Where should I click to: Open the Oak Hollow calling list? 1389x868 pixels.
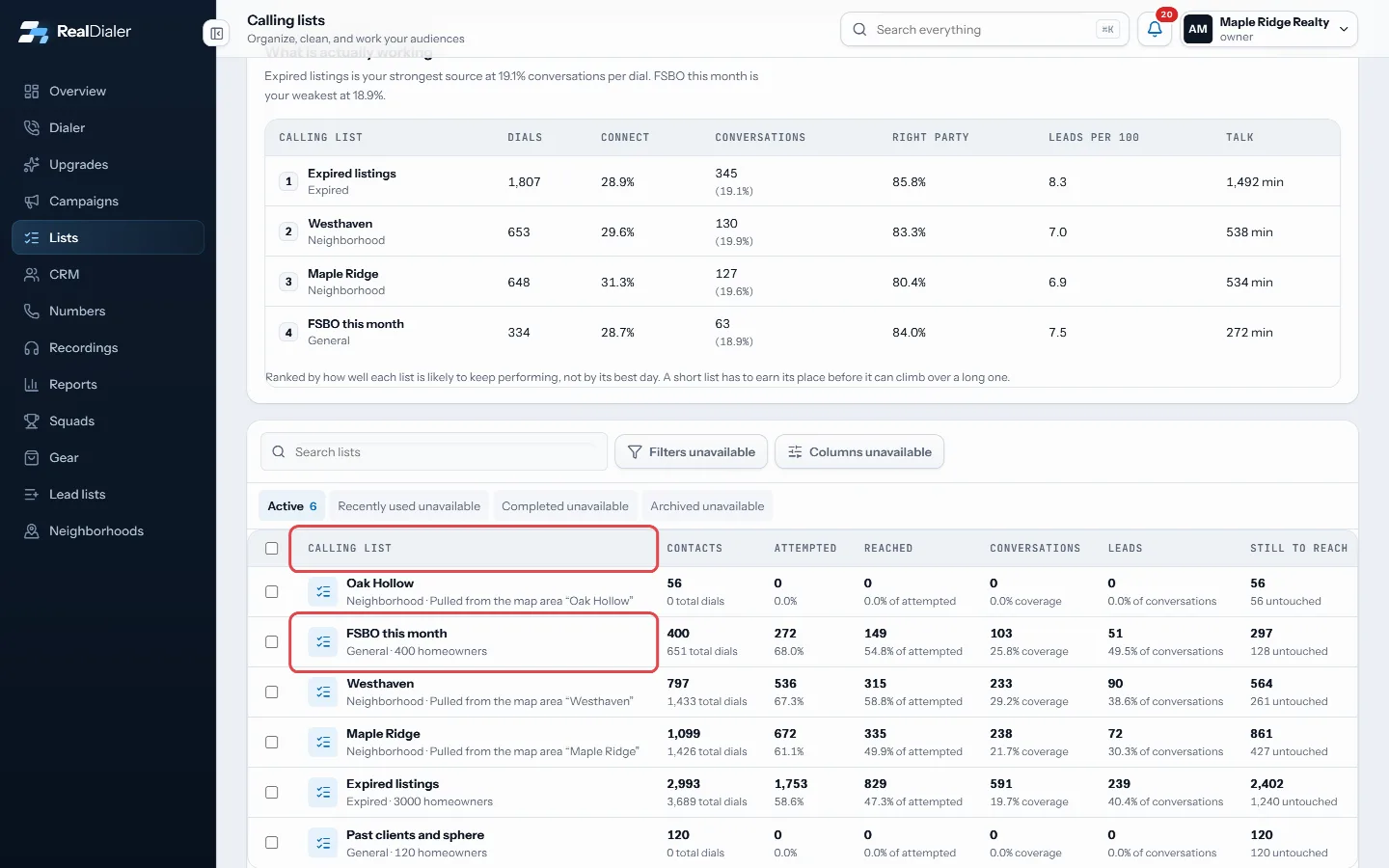click(x=380, y=583)
